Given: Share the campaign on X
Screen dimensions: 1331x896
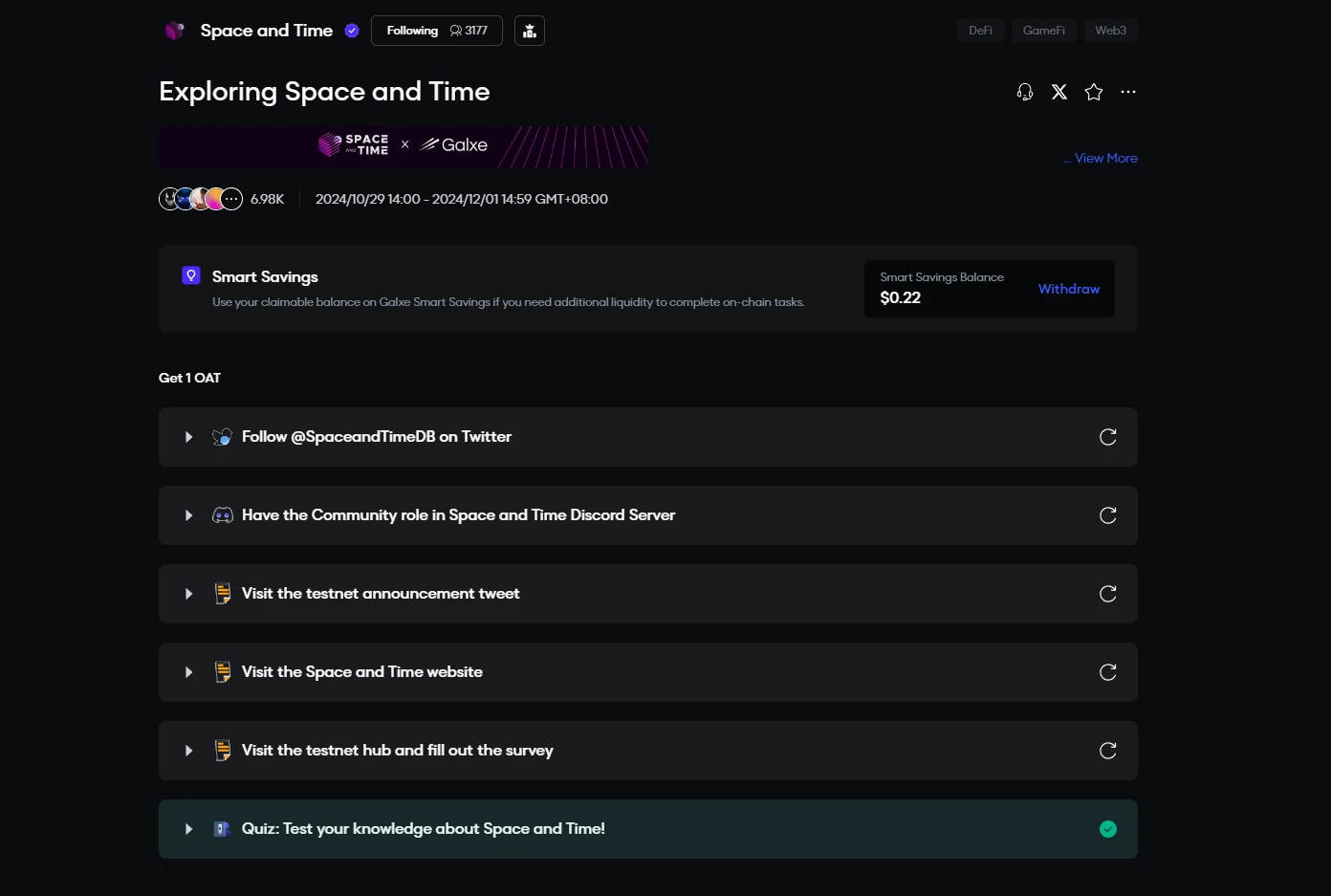Looking at the screenshot, I should 1059,92.
